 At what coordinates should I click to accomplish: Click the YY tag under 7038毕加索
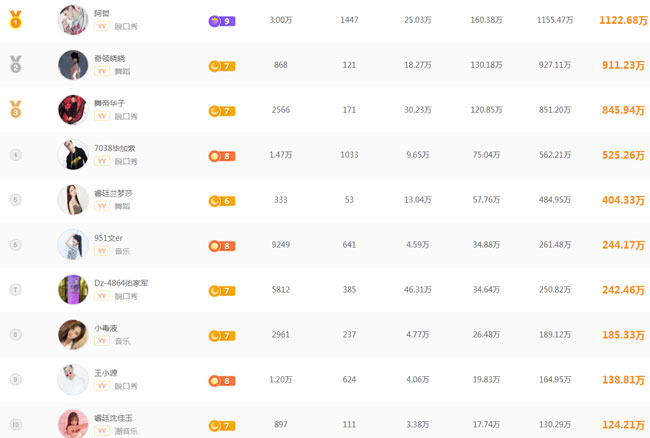click(102, 161)
